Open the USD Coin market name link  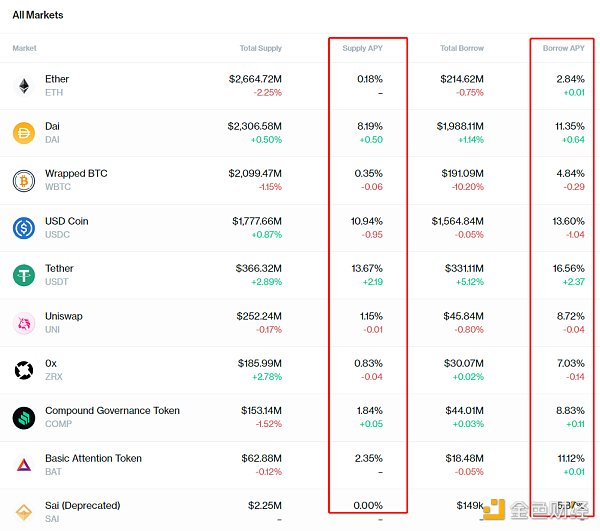coord(67,221)
